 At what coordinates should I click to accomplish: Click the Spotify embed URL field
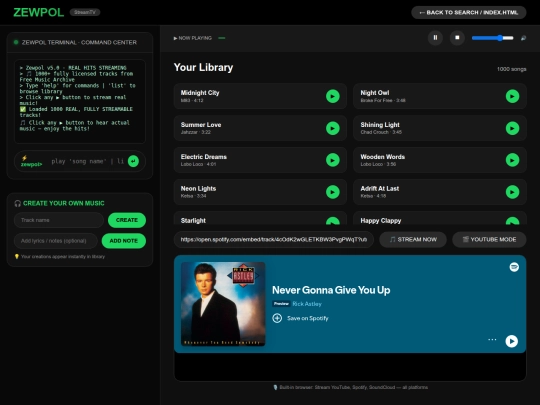click(274, 239)
